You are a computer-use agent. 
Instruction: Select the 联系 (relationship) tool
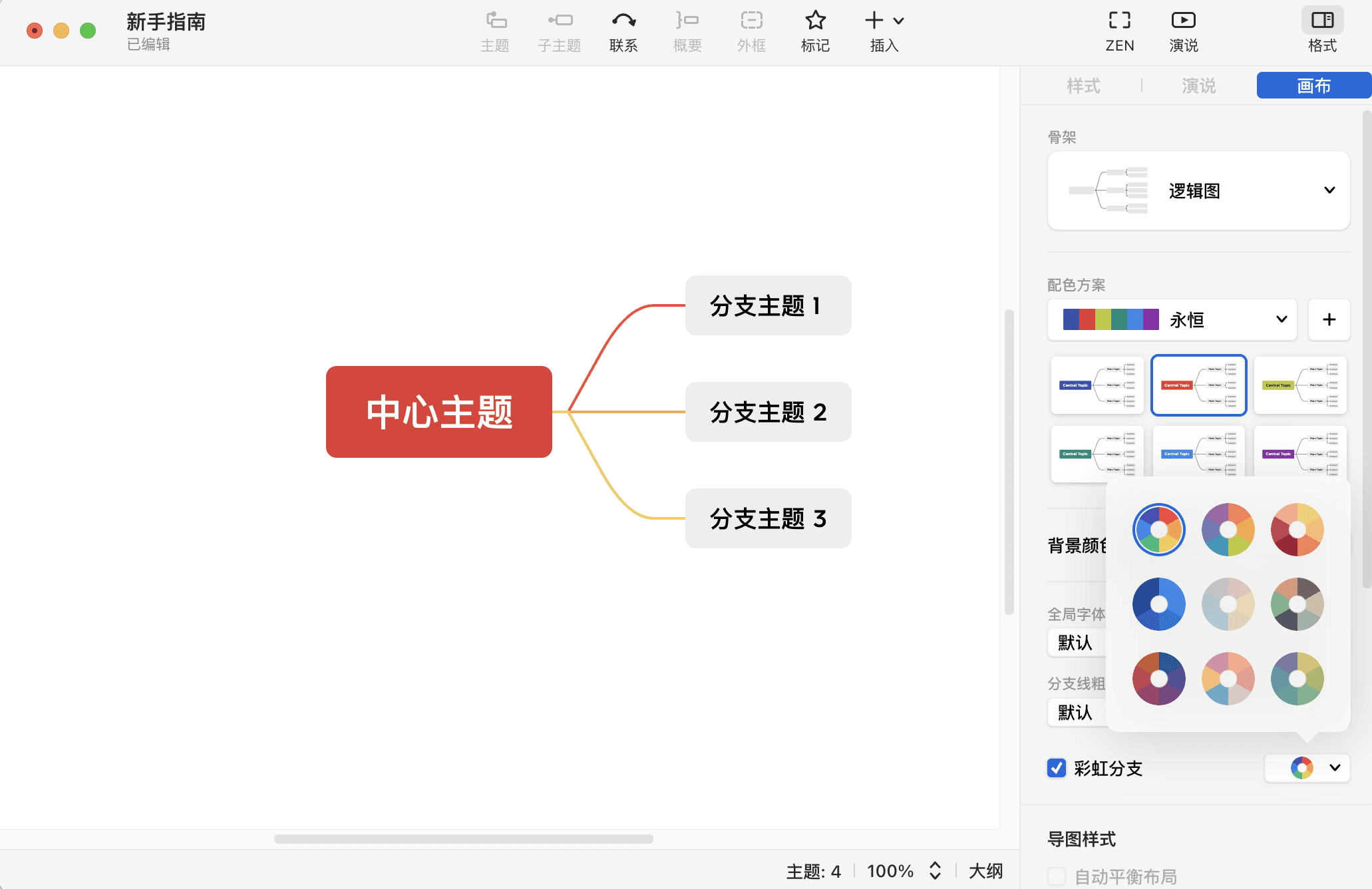coord(623,31)
